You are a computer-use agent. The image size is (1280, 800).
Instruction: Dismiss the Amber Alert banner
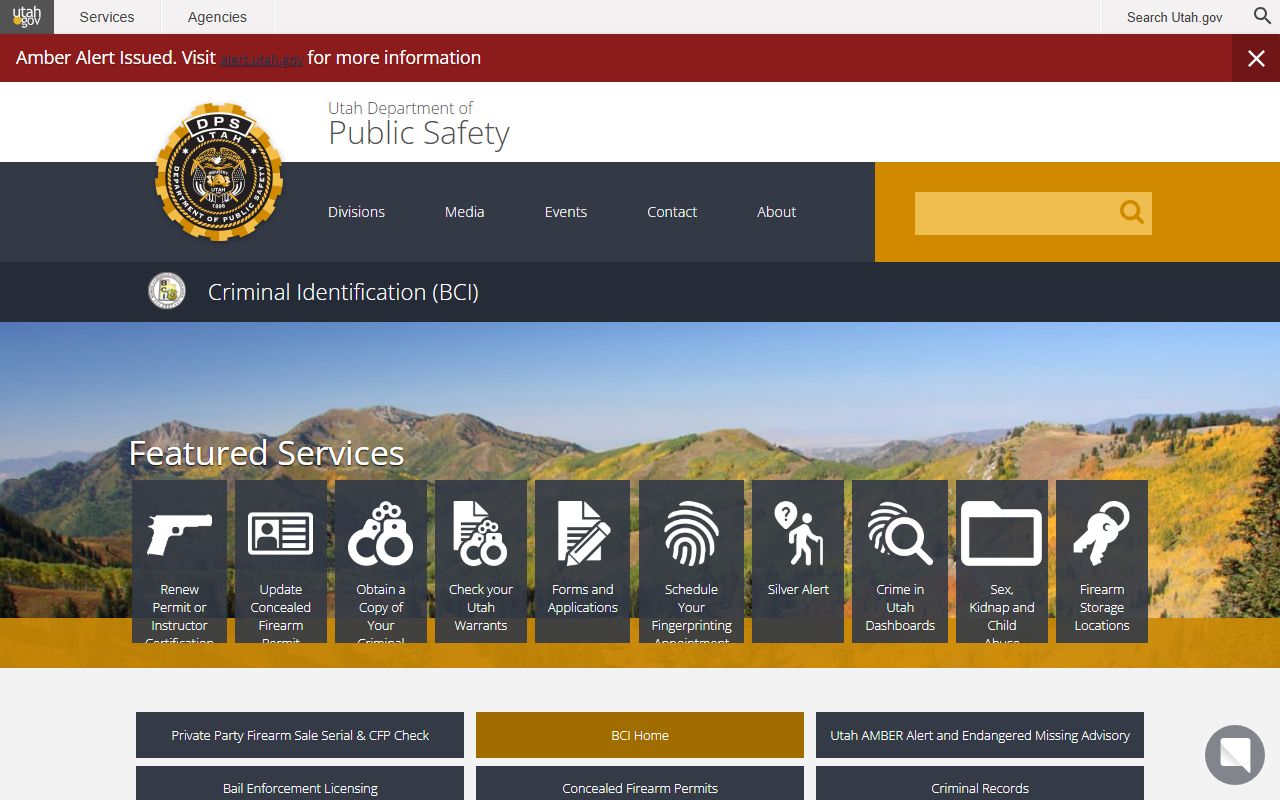1256,58
